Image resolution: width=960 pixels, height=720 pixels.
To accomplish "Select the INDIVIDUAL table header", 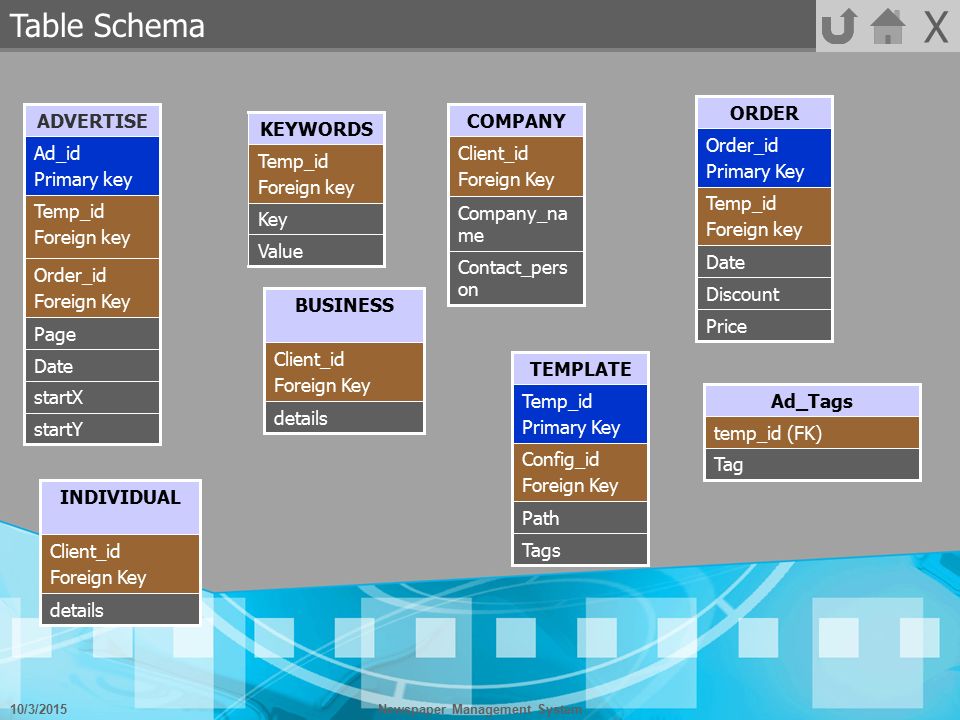I will 120,508.
